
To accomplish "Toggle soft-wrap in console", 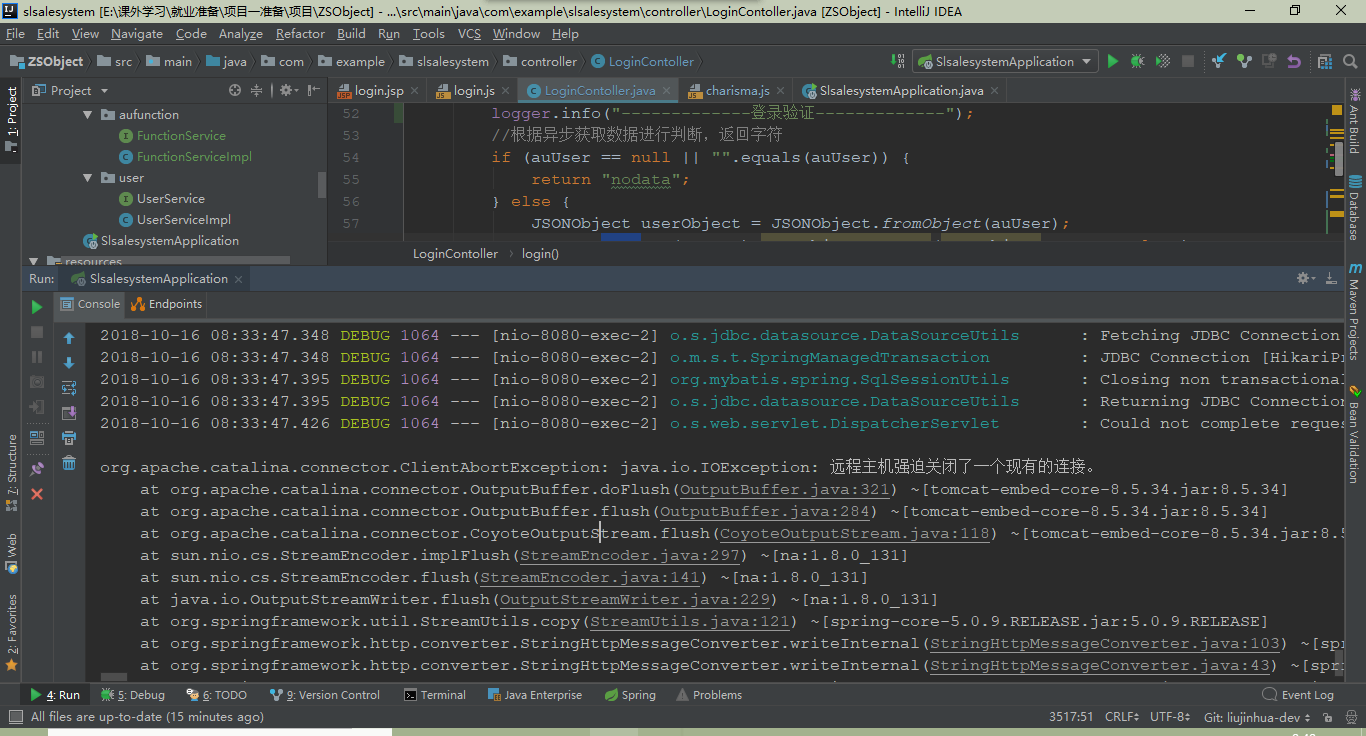I will click(x=69, y=388).
